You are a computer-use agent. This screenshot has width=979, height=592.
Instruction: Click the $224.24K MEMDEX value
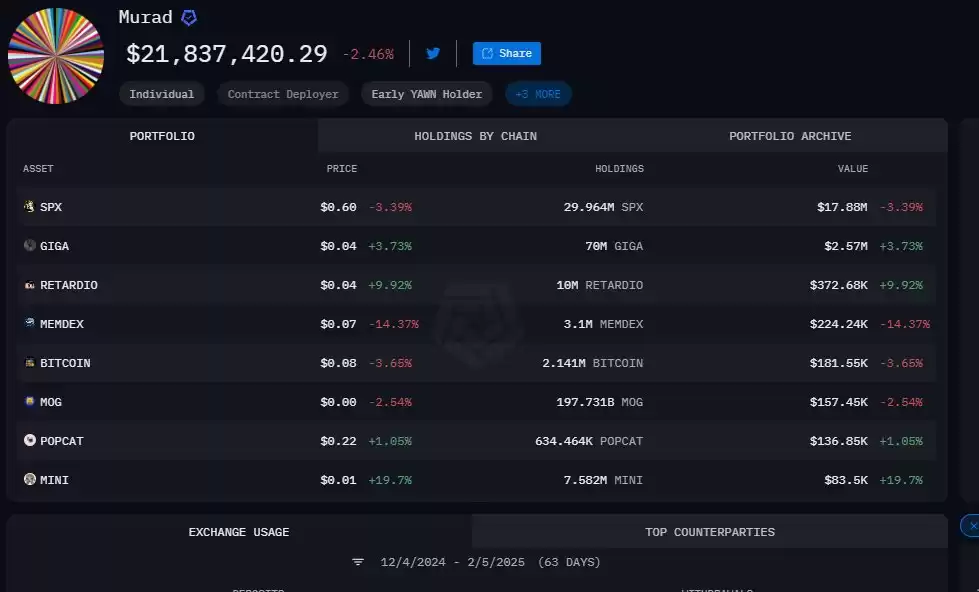click(x=839, y=324)
